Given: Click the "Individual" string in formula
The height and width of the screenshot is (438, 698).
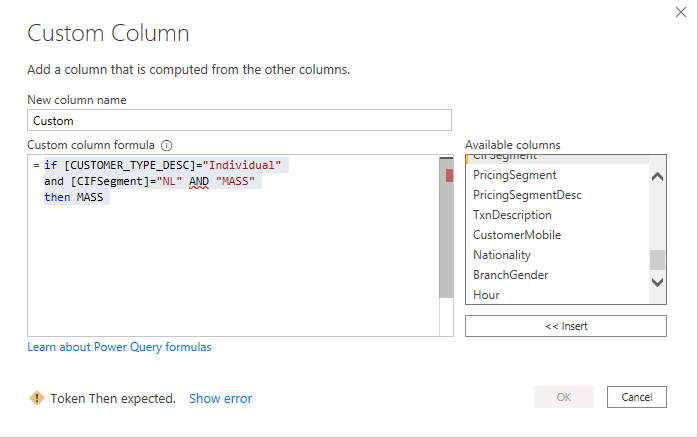Looking at the screenshot, I should (242, 165).
